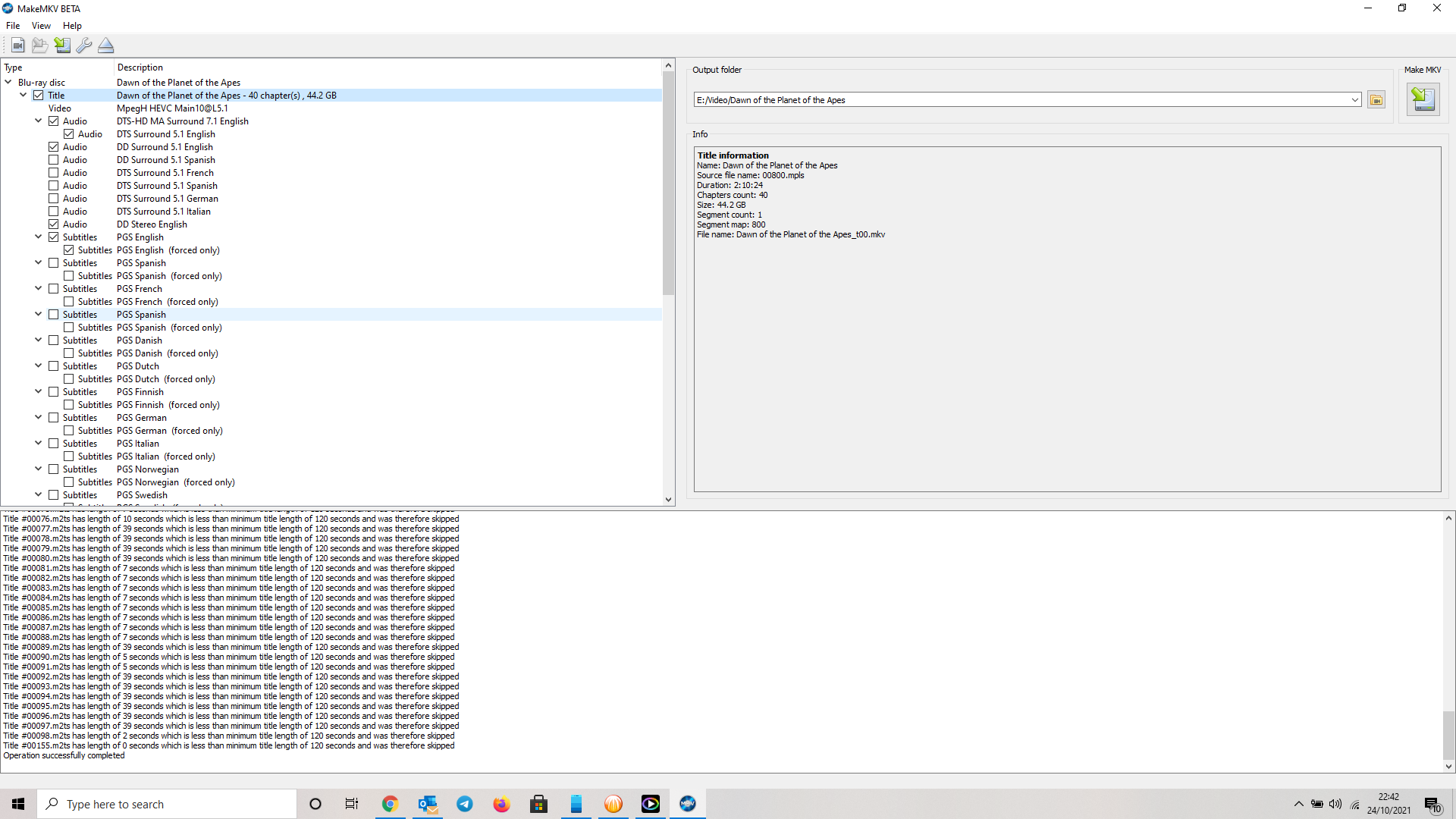Click 'Operation successfully completed' log line
This screenshot has width=1456, height=819.
pos(64,755)
